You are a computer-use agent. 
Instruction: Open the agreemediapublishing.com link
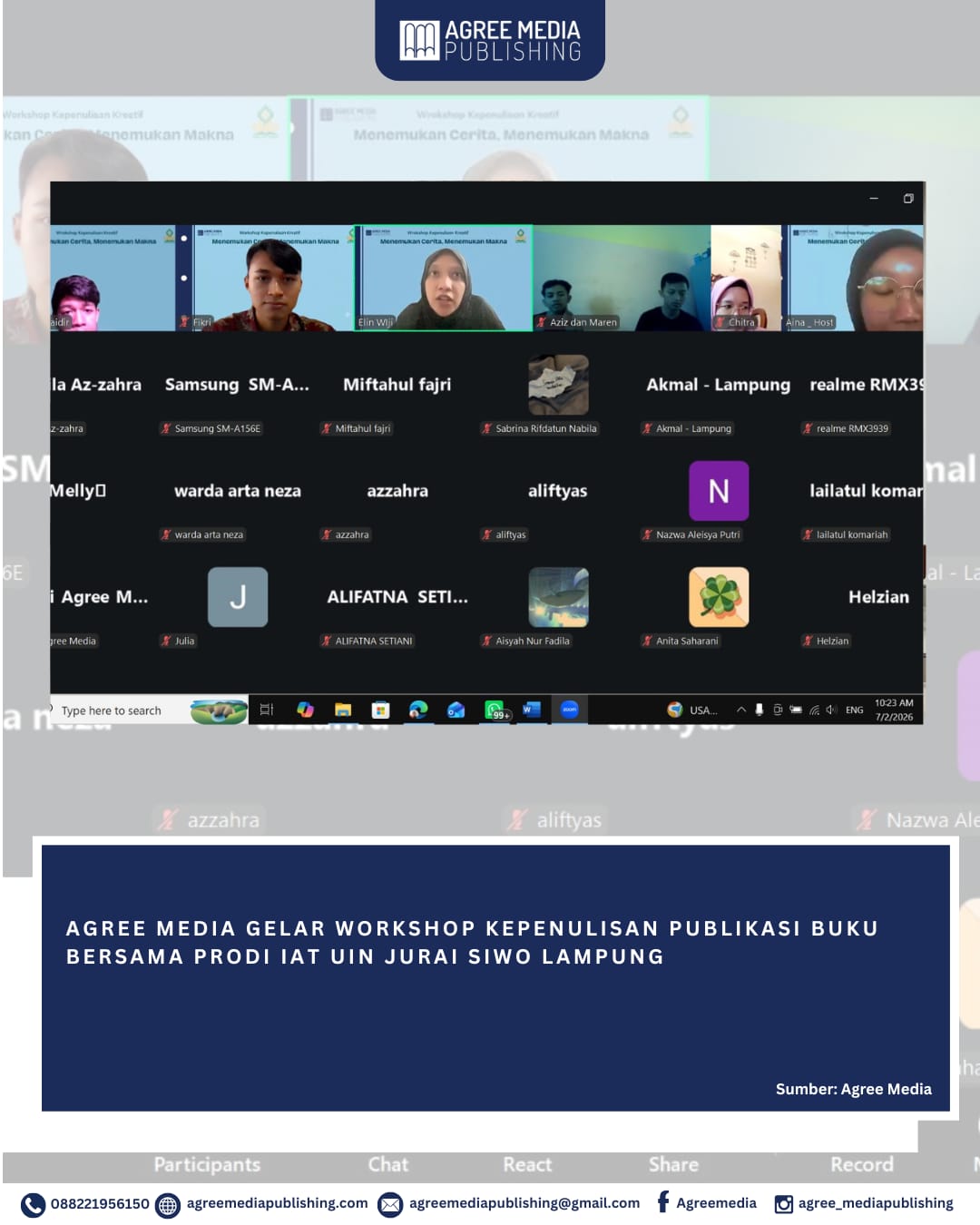[x=278, y=1203]
